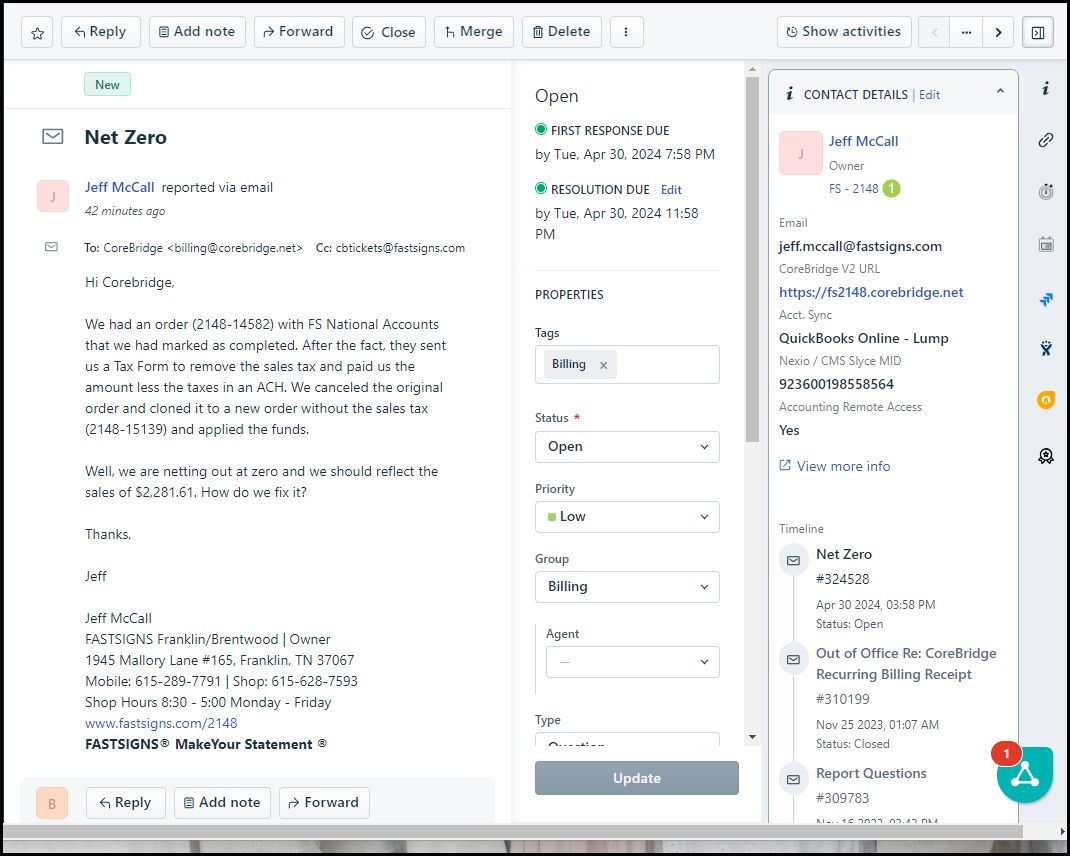Collapse the Contact Details section chevron
This screenshot has height=856, width=1070.
1000,91
